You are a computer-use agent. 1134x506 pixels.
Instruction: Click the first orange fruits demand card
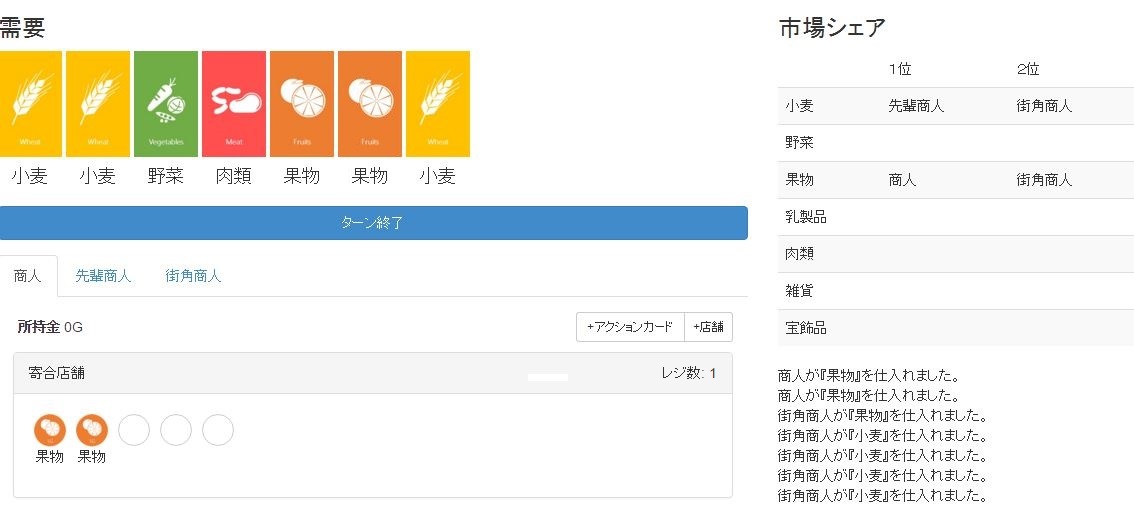302,104
